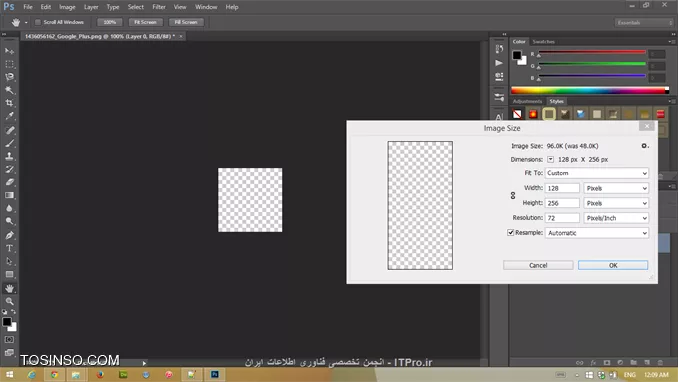
Task: Select the Rectangular Marquee tool
Action: (9, 64)
